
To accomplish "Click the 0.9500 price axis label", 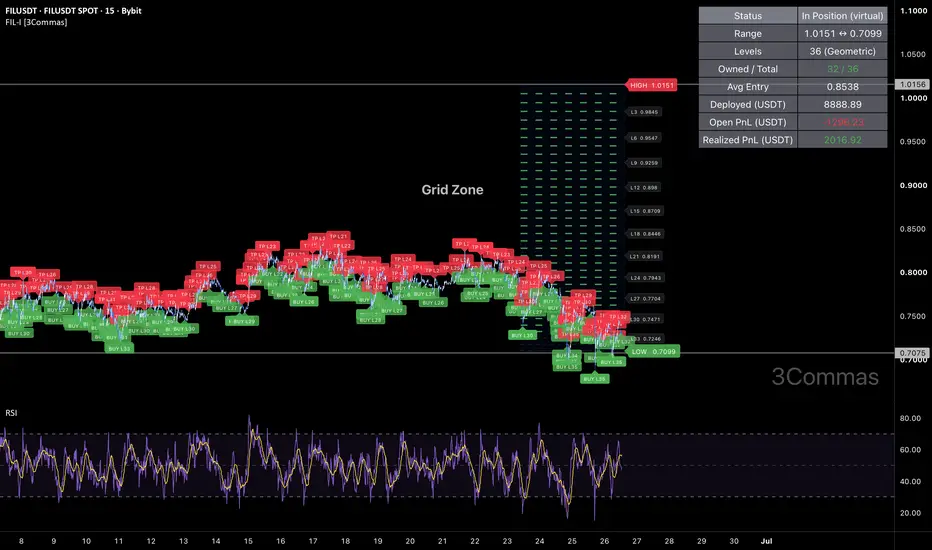I will tap(913, 142).
